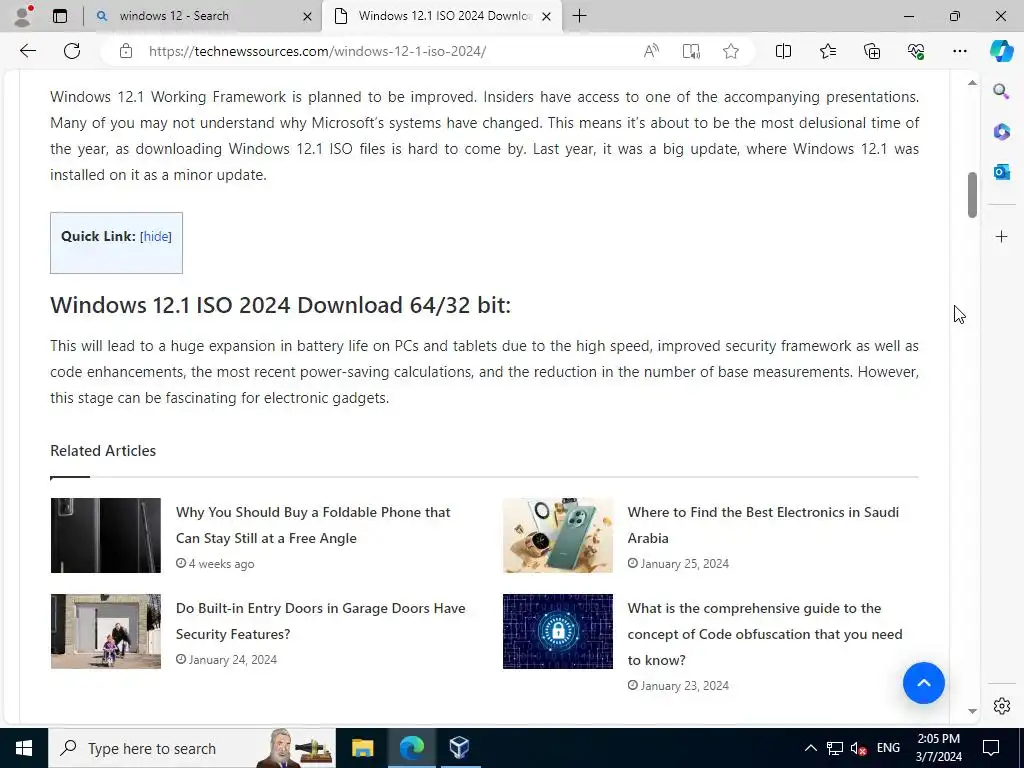1024x768 pixels.
Task: Click the Related Articles heading
Action: [103, 451]
